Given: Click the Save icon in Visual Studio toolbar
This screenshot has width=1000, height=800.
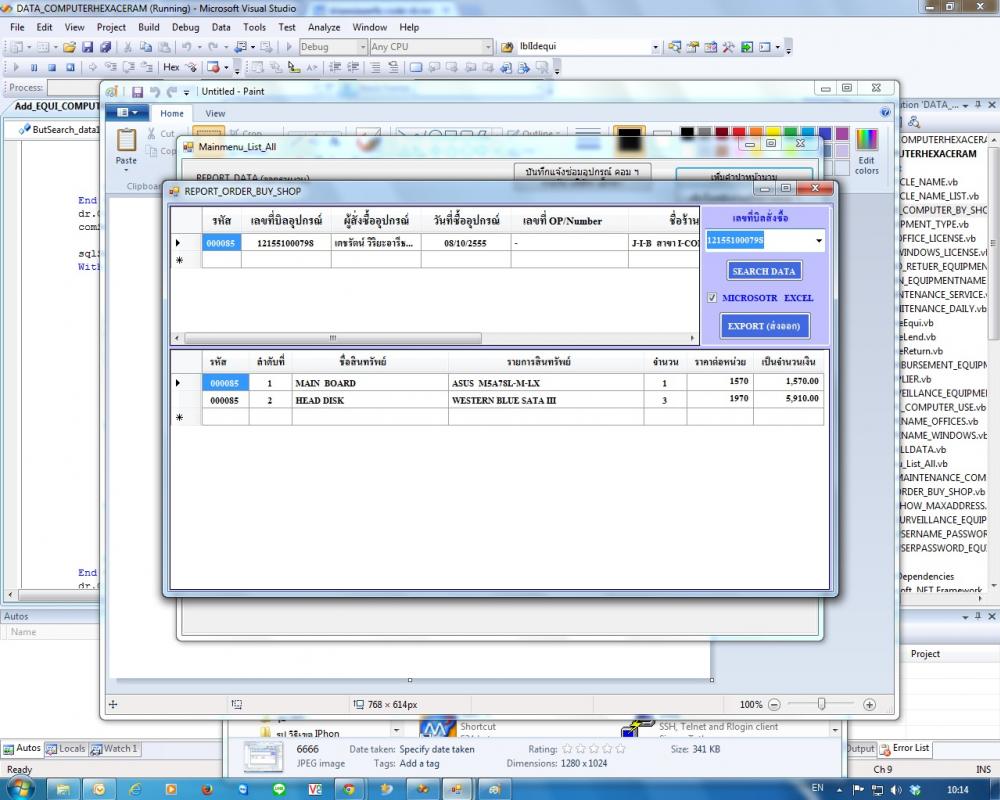Looking at the screenshot, I should 87,47.
